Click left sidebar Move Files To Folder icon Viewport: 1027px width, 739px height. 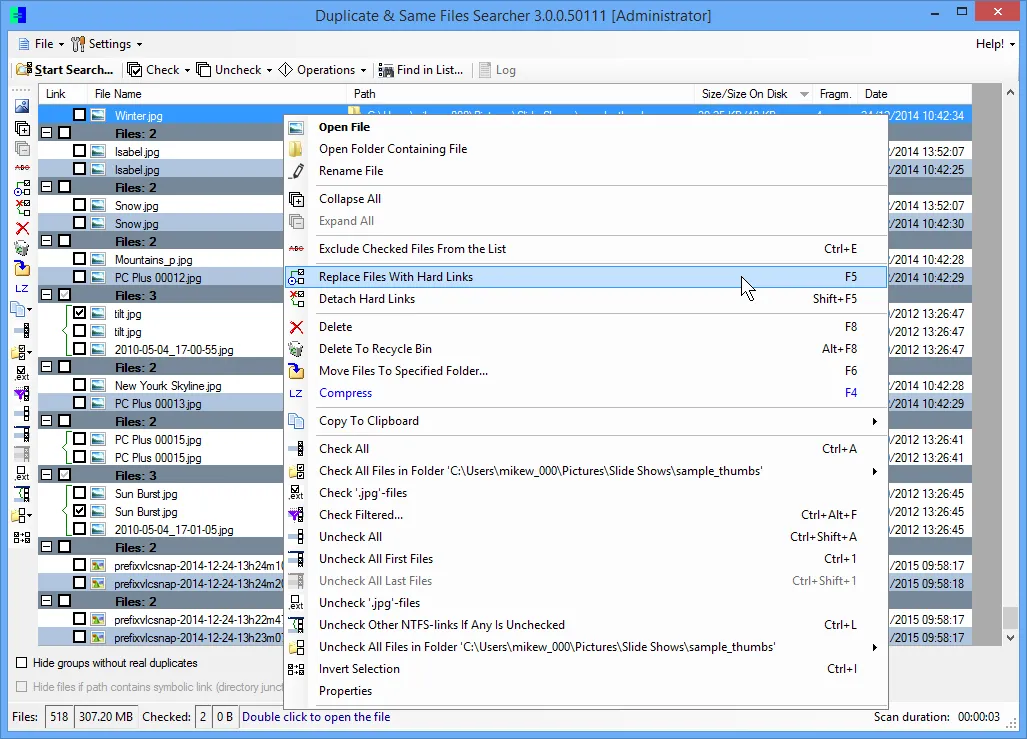pyautogui.click(x=22, y=268)
